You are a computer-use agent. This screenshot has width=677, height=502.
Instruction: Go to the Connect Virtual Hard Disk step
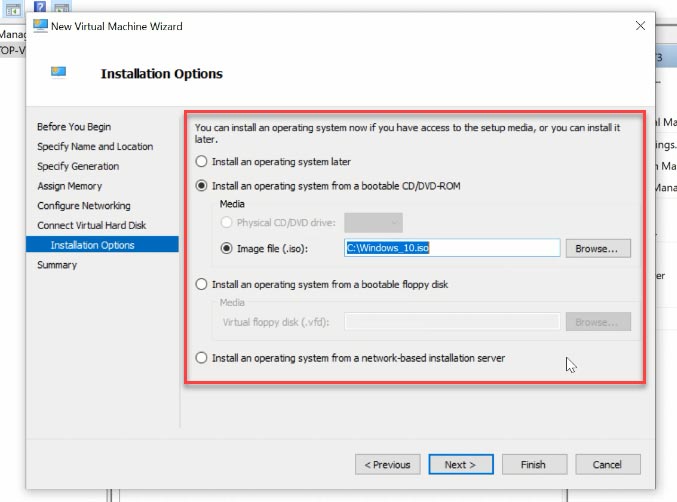pyautogui.click(x=92, y=225)
